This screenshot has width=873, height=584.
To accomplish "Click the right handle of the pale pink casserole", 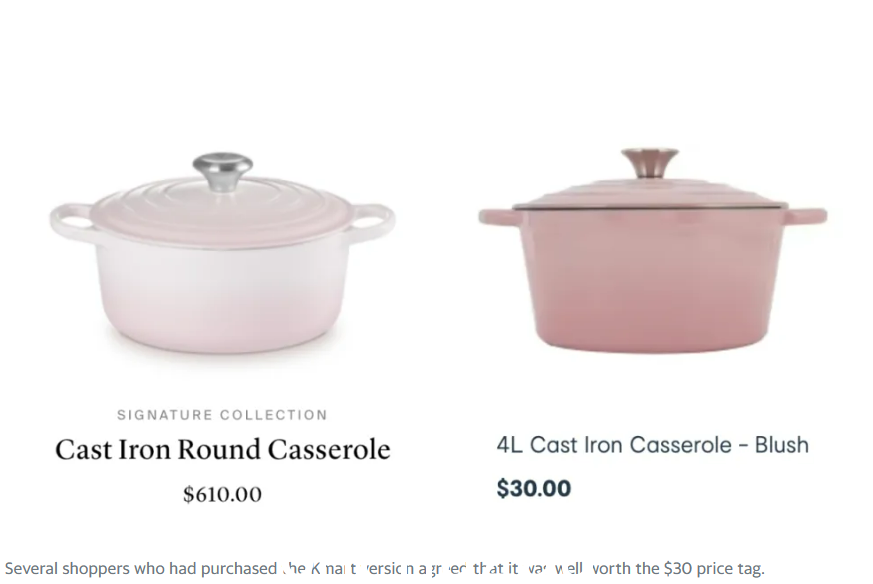I will [x=373, y=219].
